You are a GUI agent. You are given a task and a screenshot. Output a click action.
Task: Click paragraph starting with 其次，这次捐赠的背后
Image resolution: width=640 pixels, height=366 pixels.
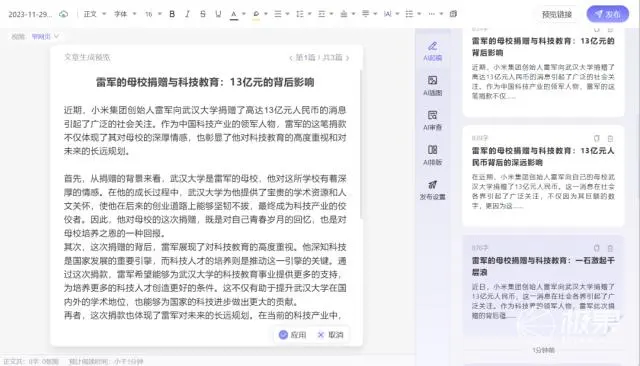(x=205, y=274)
